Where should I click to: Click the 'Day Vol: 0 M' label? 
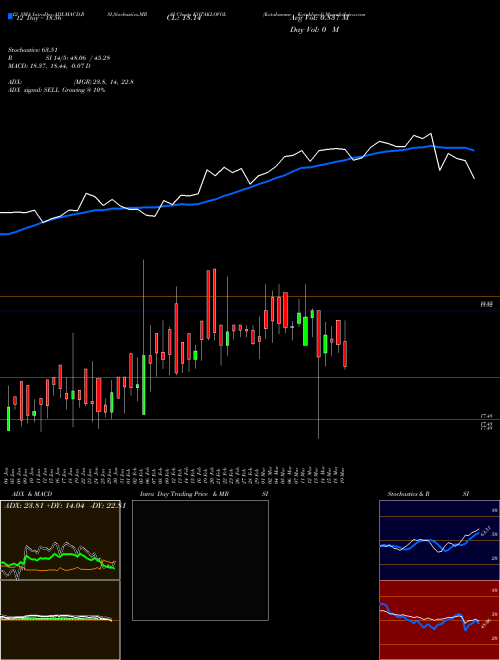coord(314,30)
